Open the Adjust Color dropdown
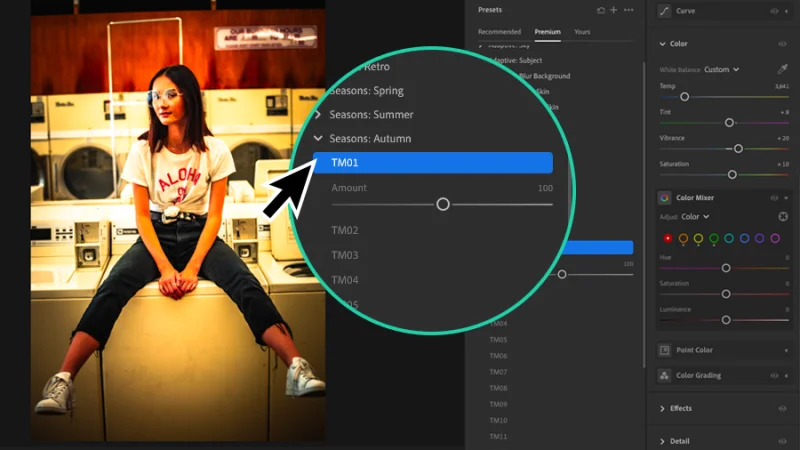The height and width of the screenshot is (450, 800). tap(695, 217)
